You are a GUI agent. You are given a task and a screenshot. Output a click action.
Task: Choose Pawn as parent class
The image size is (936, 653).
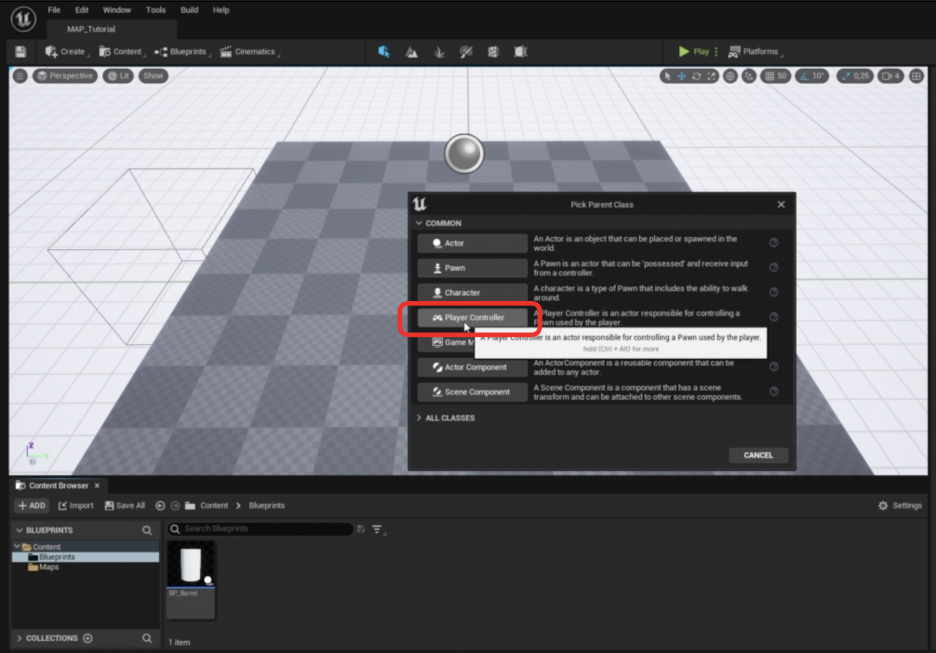(472, 268)
